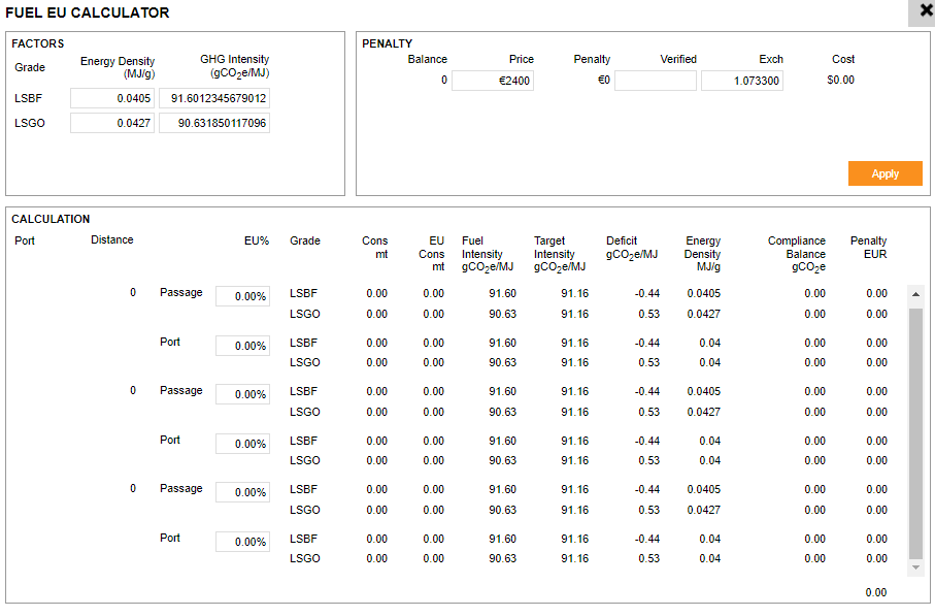Close the Fuel EU Calculator dialog
The height and width of the screenshot is (611, 938).
pyautogui.click(x=926, y=12)
